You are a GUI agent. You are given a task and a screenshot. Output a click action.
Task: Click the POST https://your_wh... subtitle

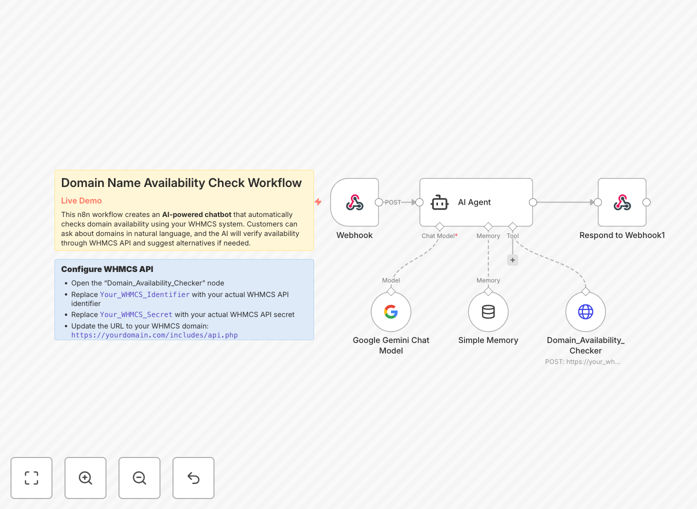click(582, 361)
